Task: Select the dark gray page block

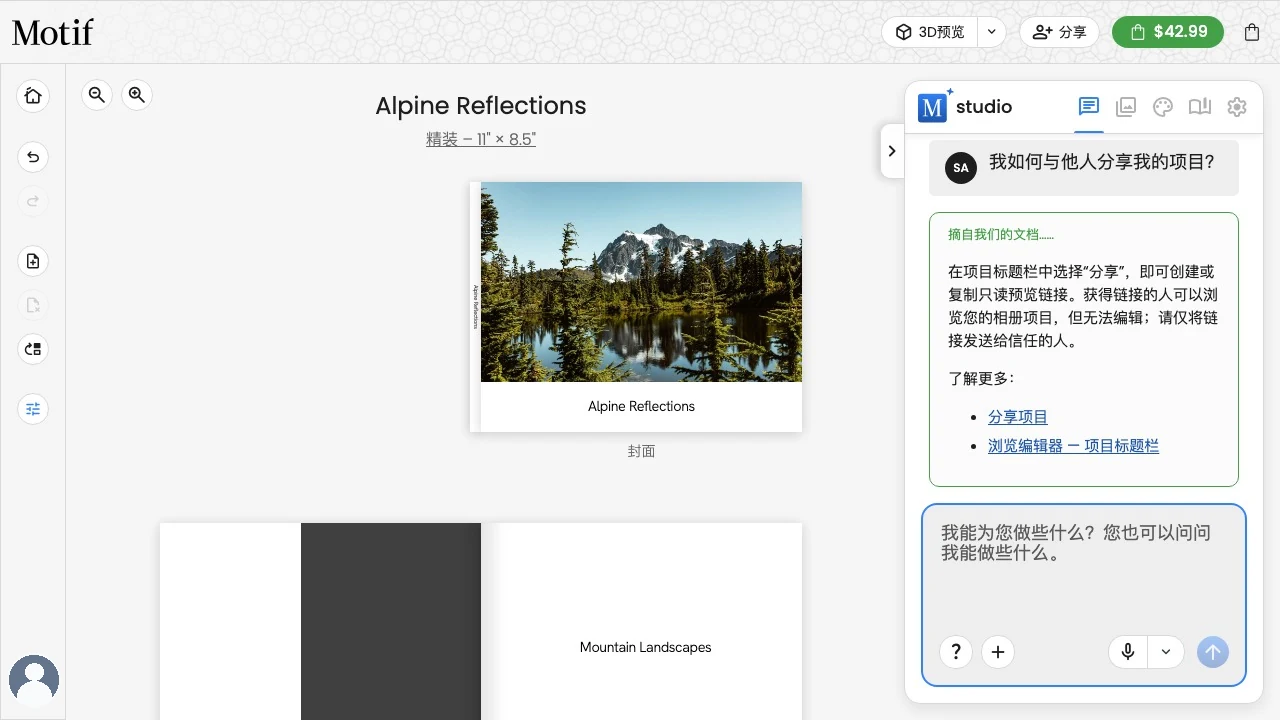Action: tap(391, 621)
